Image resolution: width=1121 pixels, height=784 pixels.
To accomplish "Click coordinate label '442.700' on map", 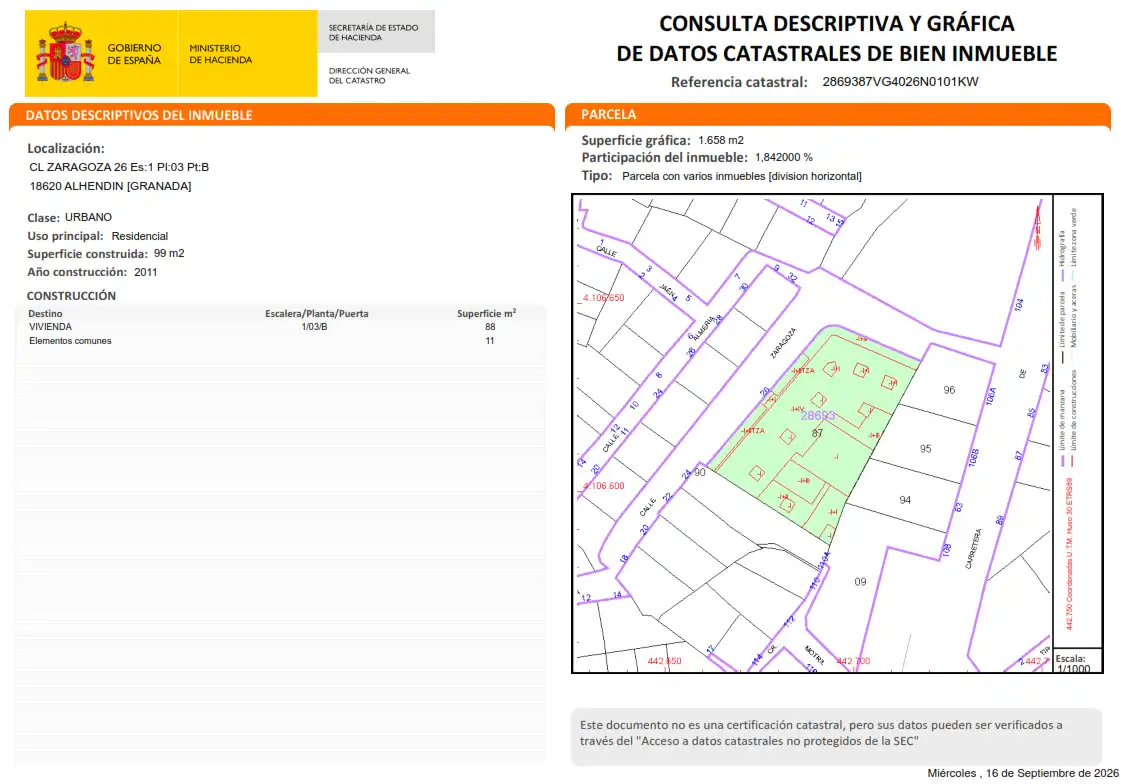I will point(853,661).
